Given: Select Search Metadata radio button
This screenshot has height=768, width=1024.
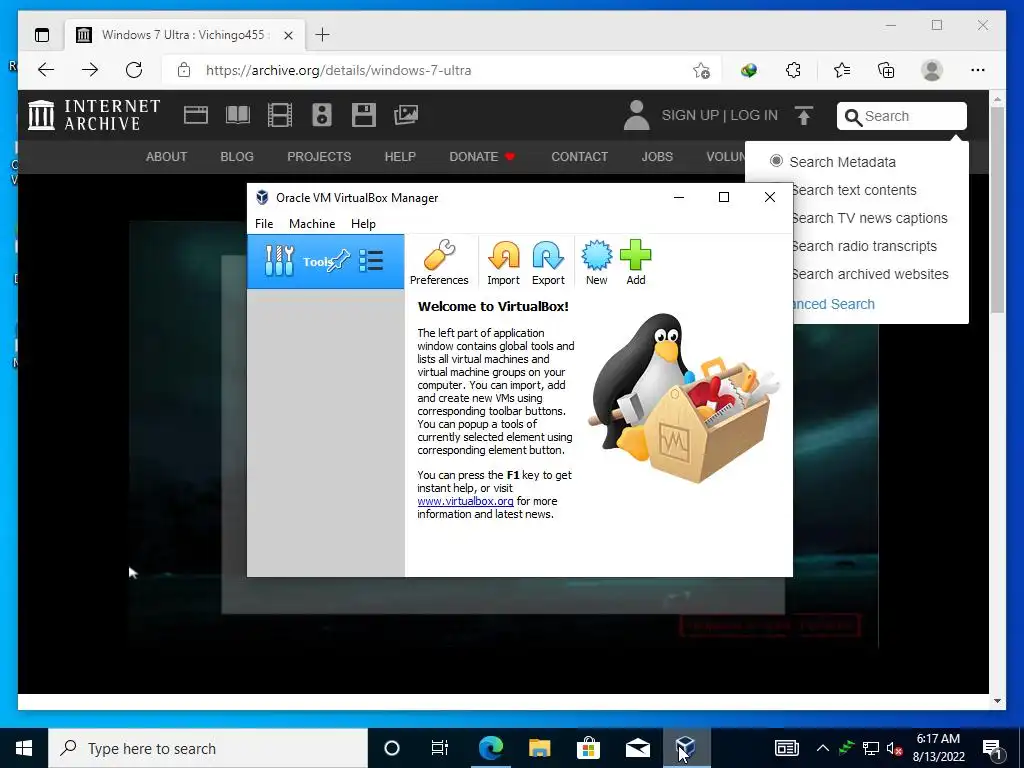Looking at the screenshot, I should coord(776,161).
